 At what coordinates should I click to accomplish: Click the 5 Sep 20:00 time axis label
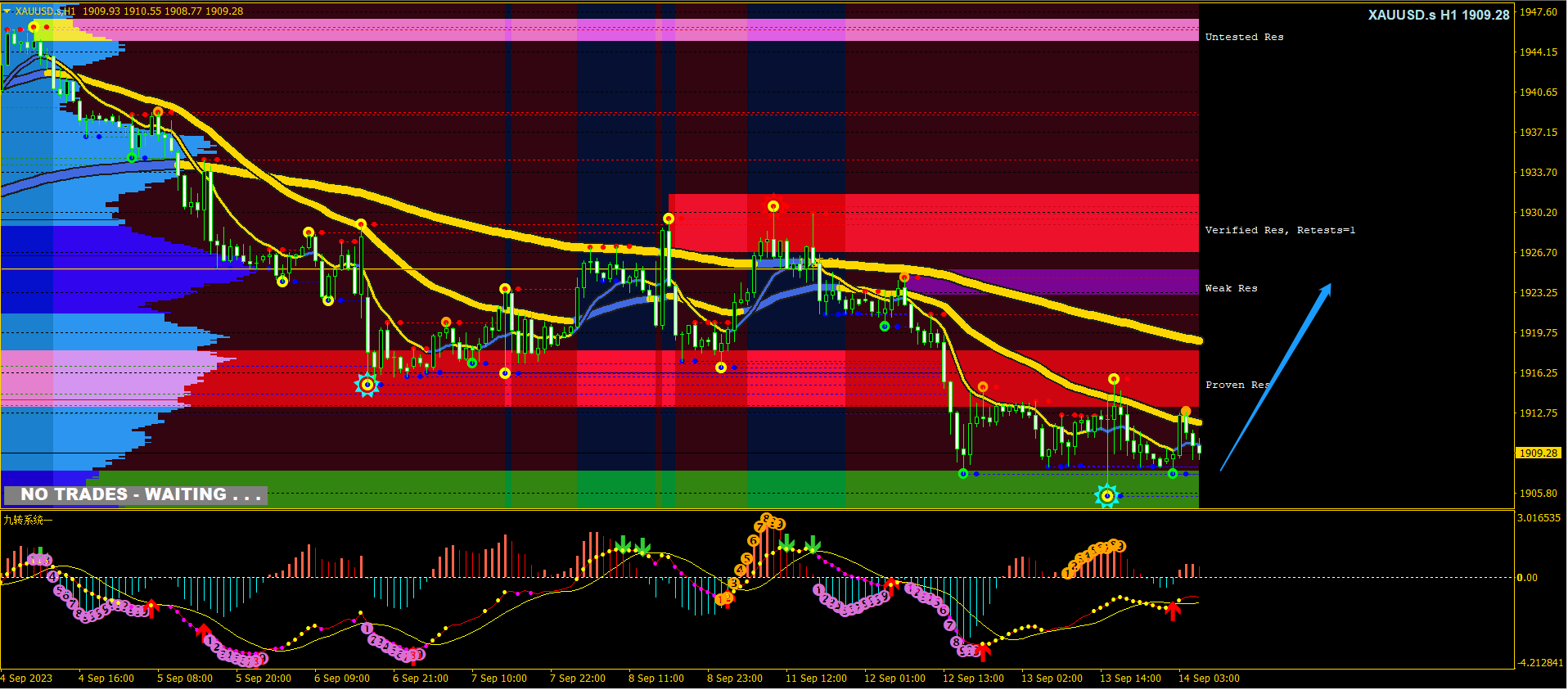click(264, 679)
